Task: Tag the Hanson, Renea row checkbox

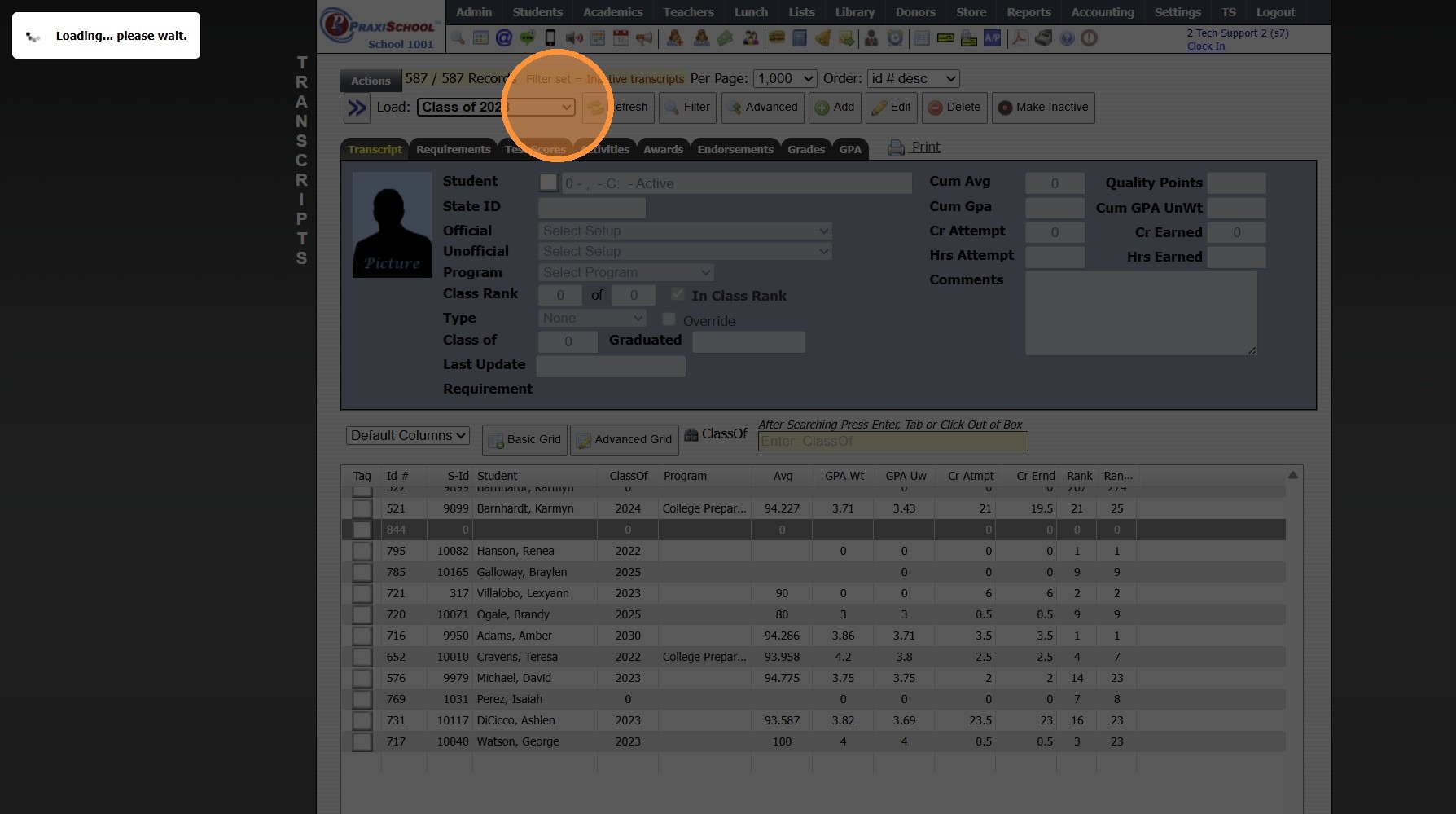Action: point(362,551)
